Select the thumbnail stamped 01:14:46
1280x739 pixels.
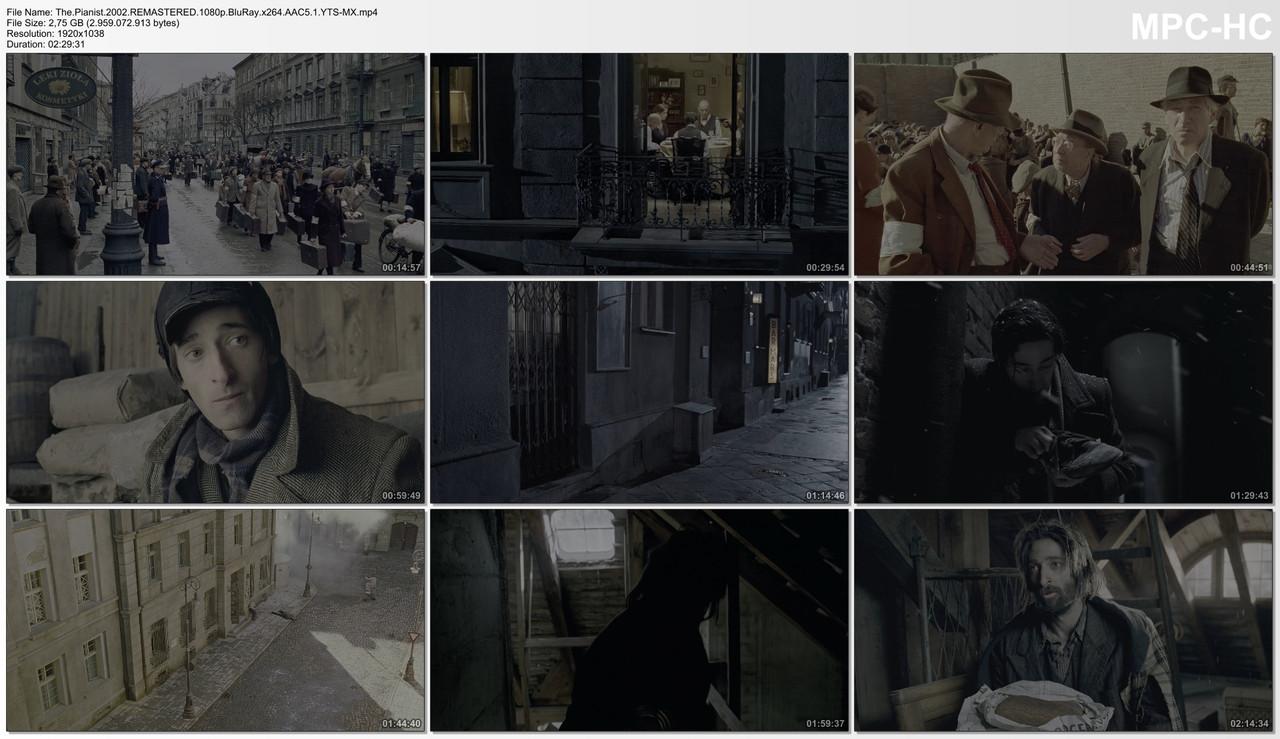point(639,392)
